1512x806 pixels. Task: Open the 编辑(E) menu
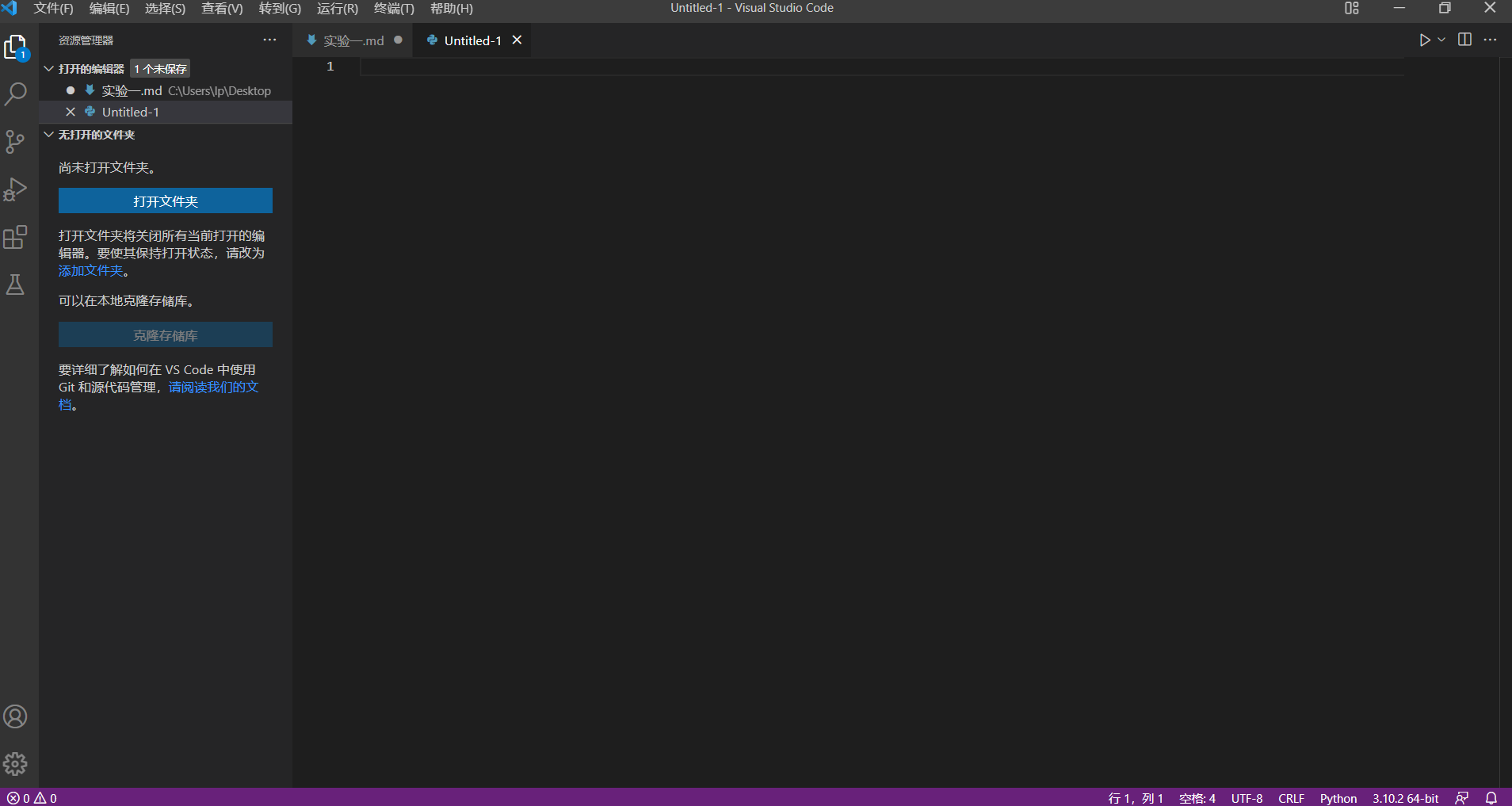click(109, 8)
